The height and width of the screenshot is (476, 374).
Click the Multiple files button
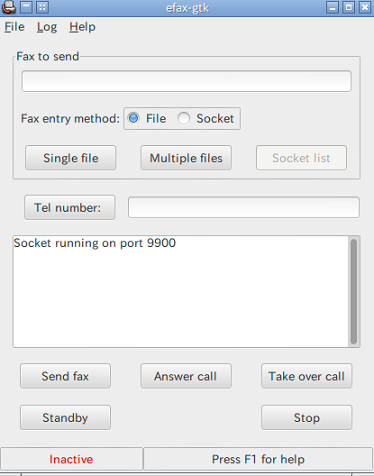[x=186, y=158]
